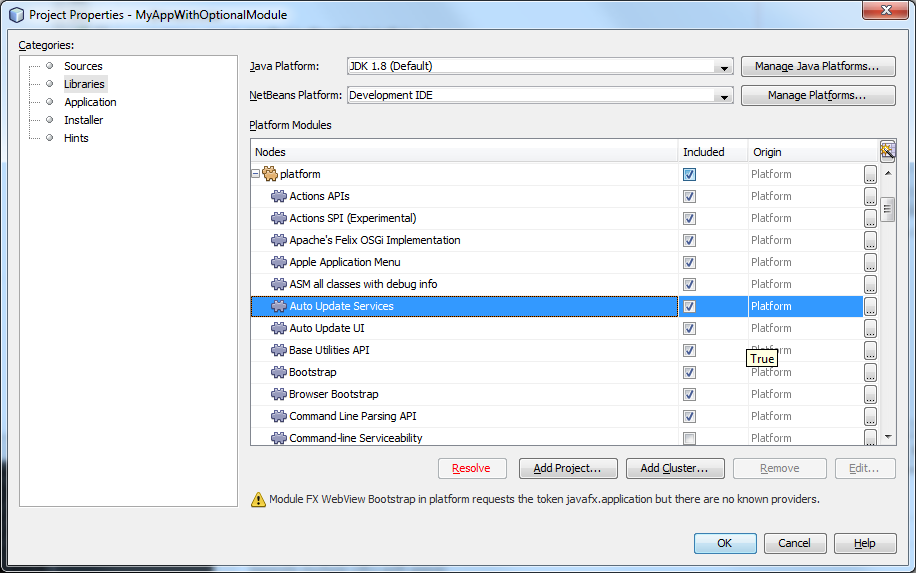The width and height of the screenshot is (916, 573).
Task: Open ellipsis button in Actions APIs row
Action: 870,196
